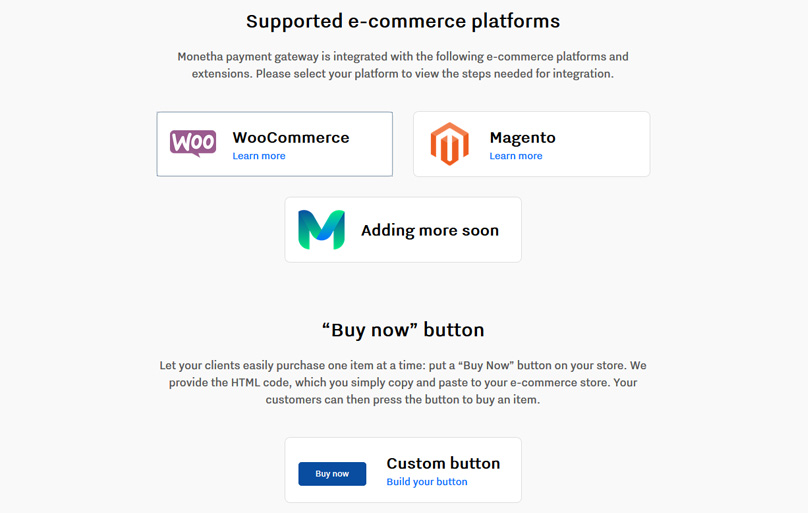The height and width of the screenshot is (513, 808).
Task: Click the blue Buy now button
Action: tap(332, 474)
